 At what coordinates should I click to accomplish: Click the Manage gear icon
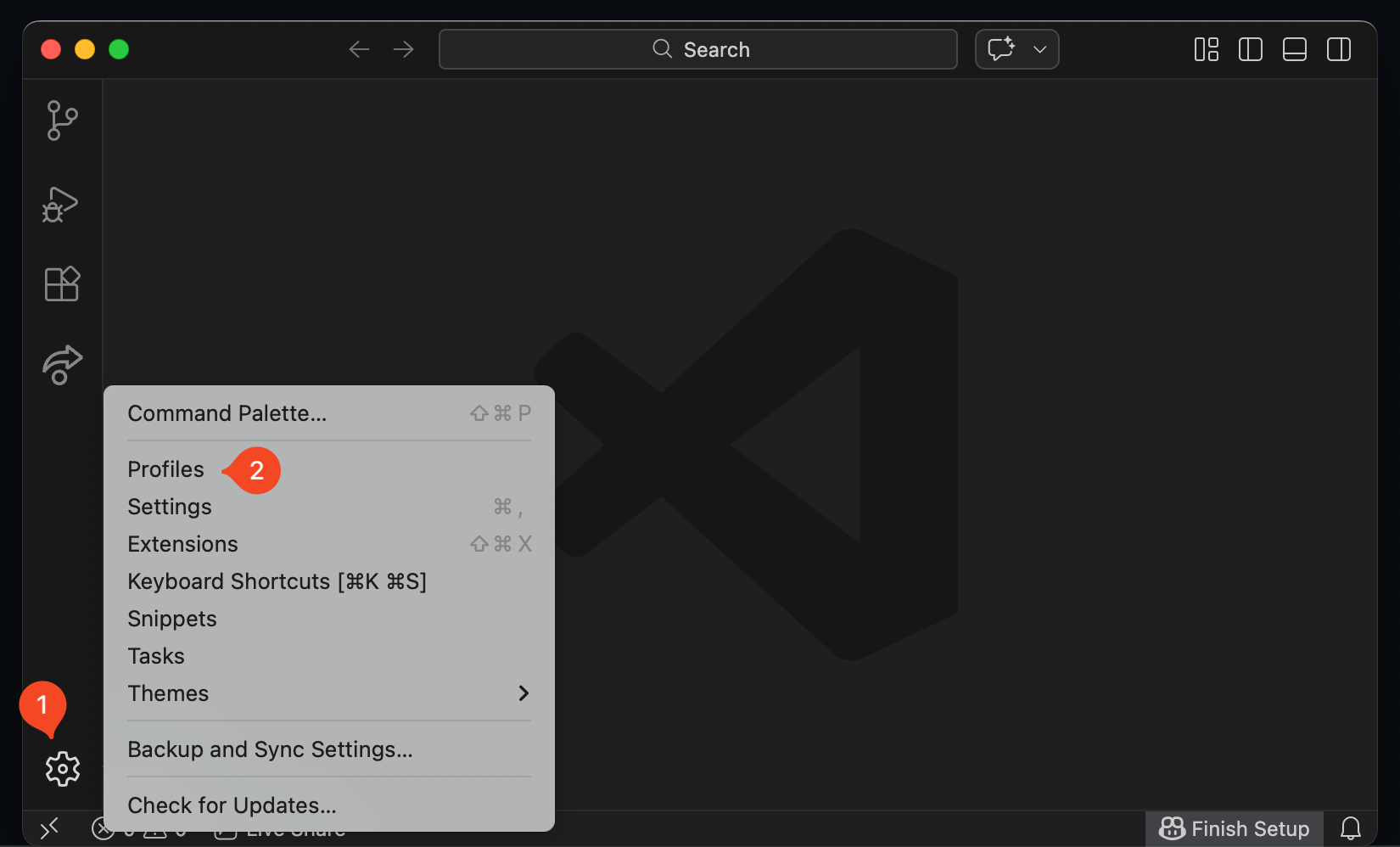(x=62, y=769)
